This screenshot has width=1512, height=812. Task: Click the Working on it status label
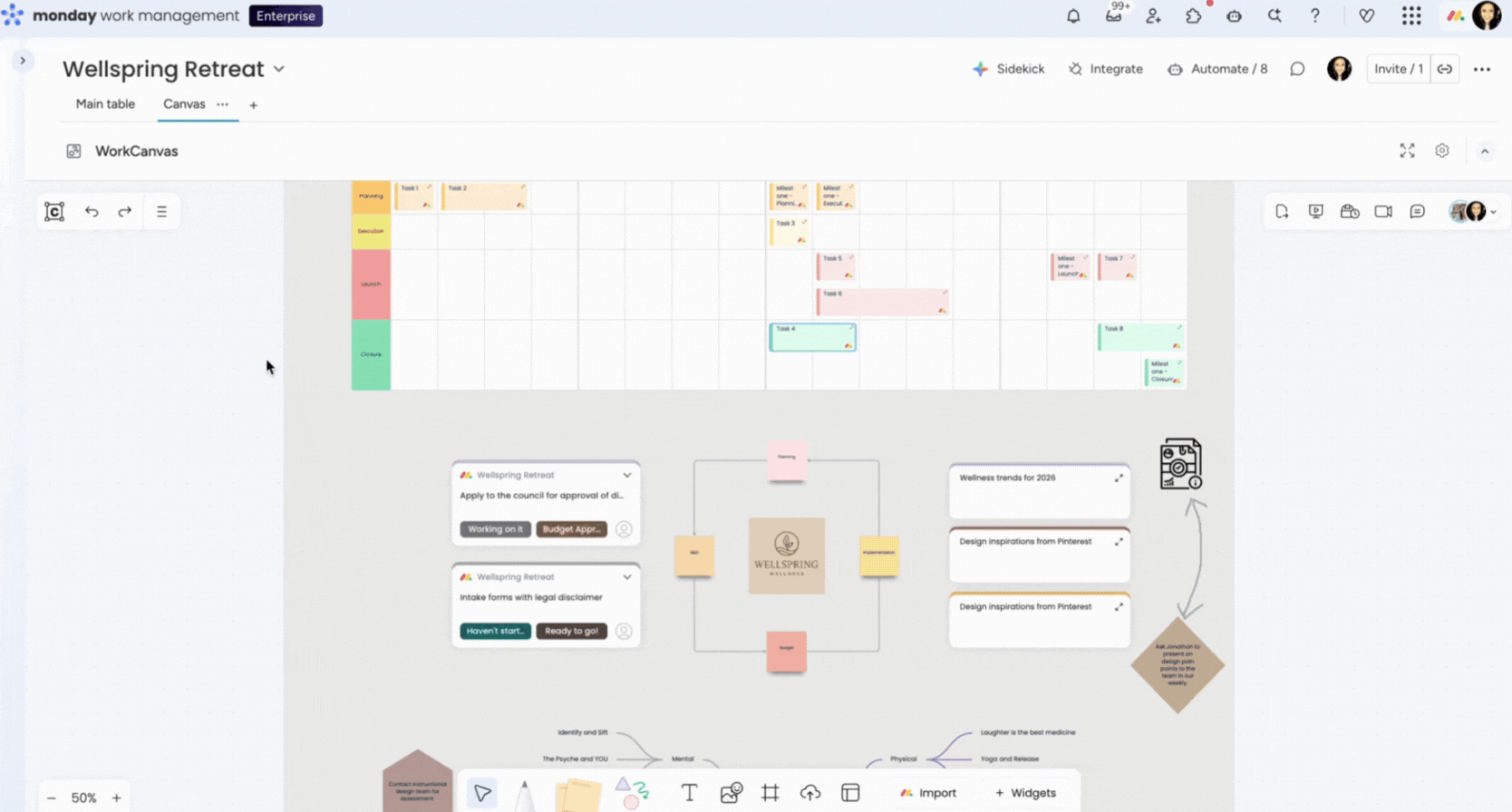(495, 529)
